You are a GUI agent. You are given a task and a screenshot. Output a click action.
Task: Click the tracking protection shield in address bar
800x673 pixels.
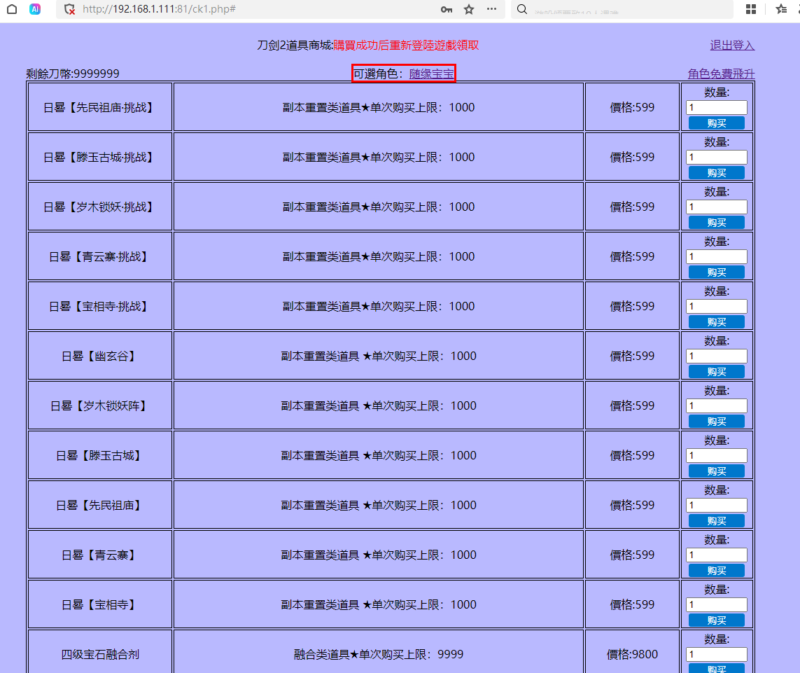point(68,10)
